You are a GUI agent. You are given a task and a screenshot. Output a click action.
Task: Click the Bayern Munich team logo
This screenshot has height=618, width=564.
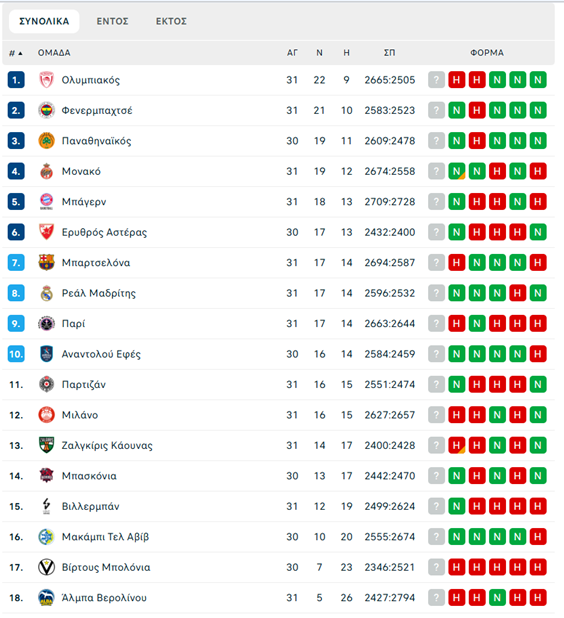tap(46, 202)
